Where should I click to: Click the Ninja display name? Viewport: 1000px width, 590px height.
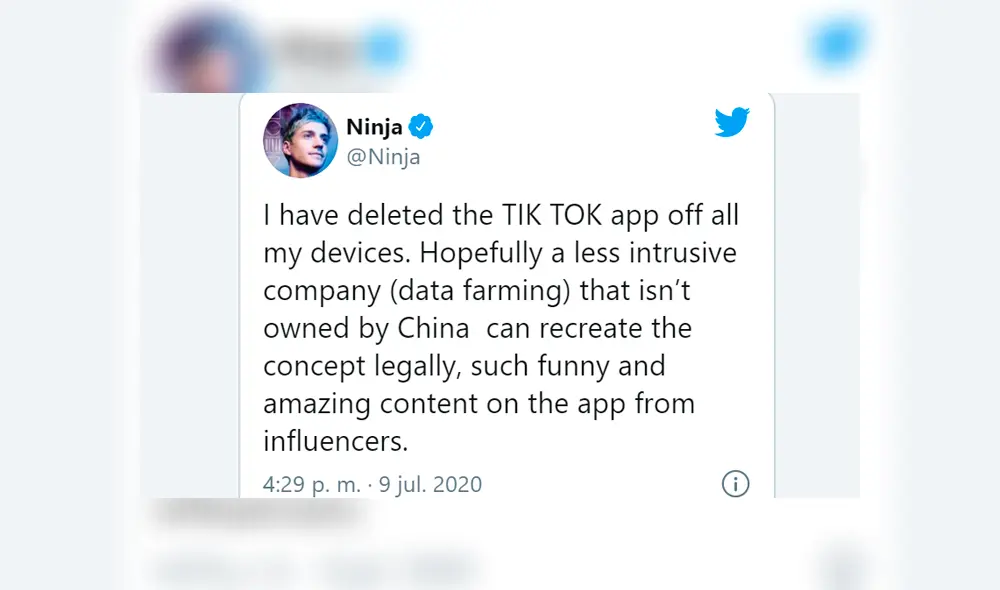[x=374, y=127]
